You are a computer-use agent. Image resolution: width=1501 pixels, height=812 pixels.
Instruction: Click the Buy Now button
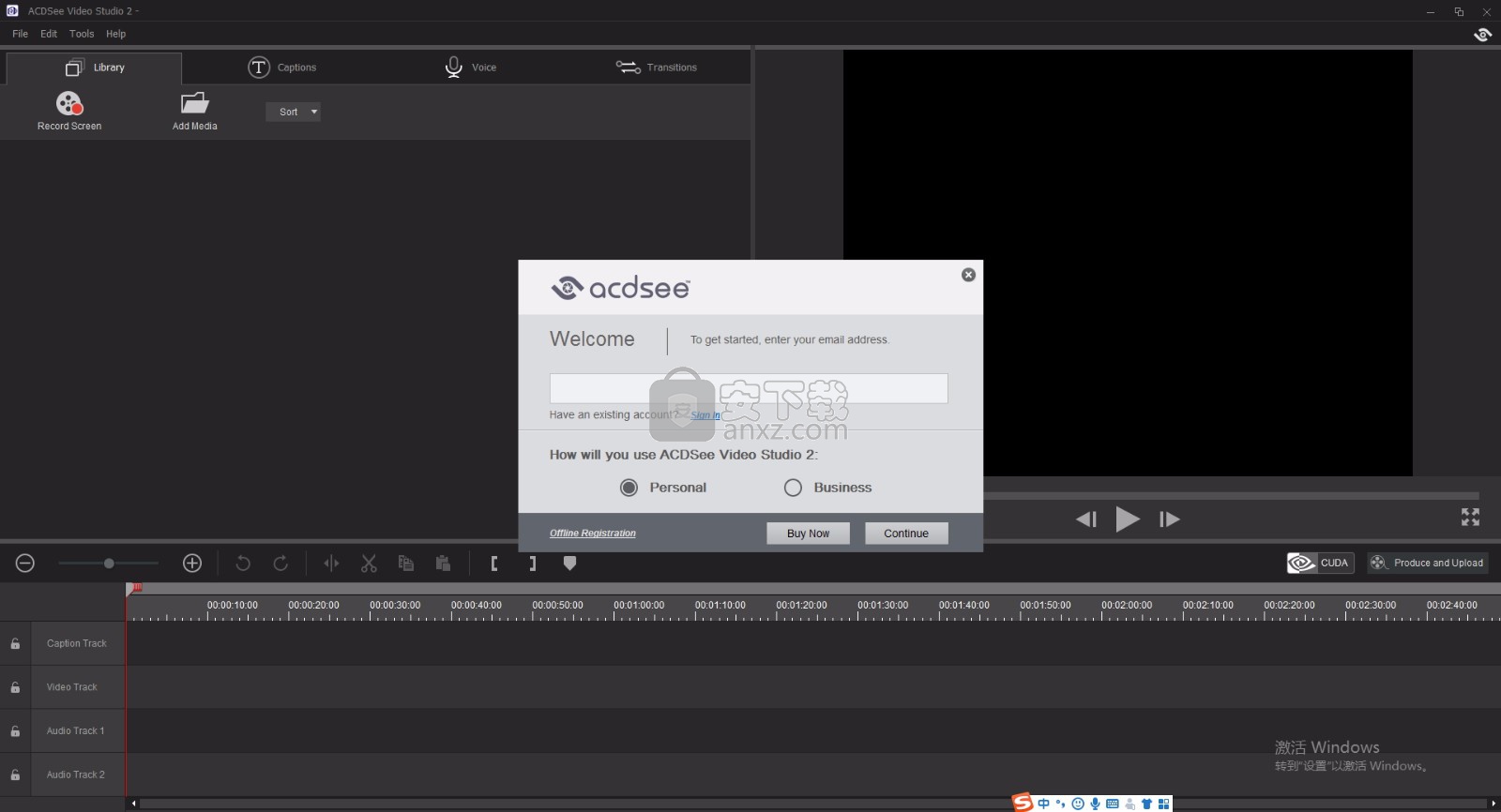click(x=808, y=534)
